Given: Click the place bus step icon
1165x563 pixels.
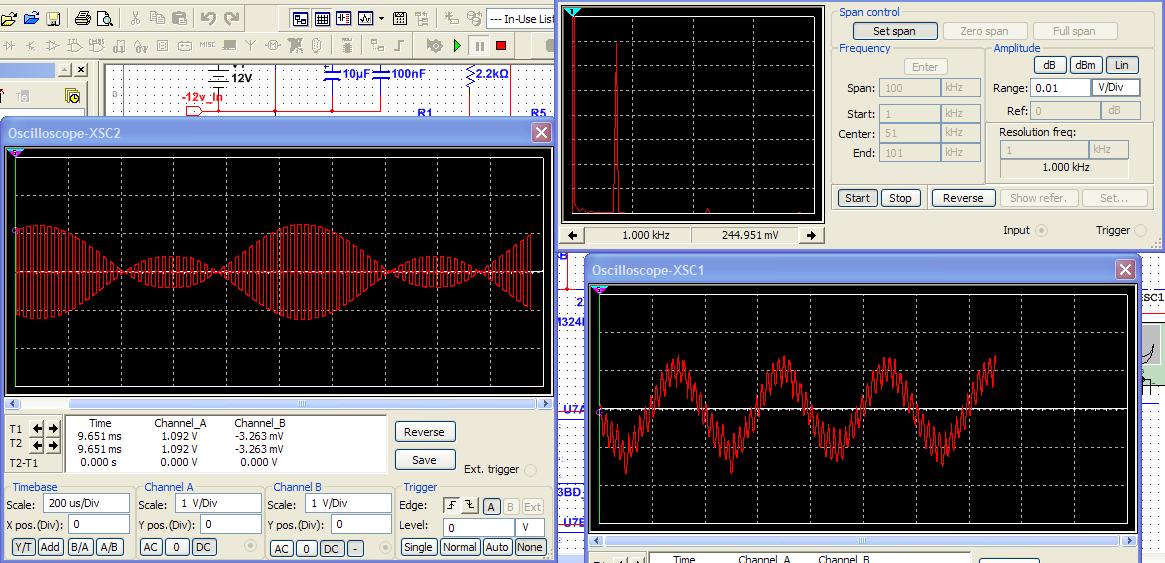Looking at the screenshot, I should (399, 45).
